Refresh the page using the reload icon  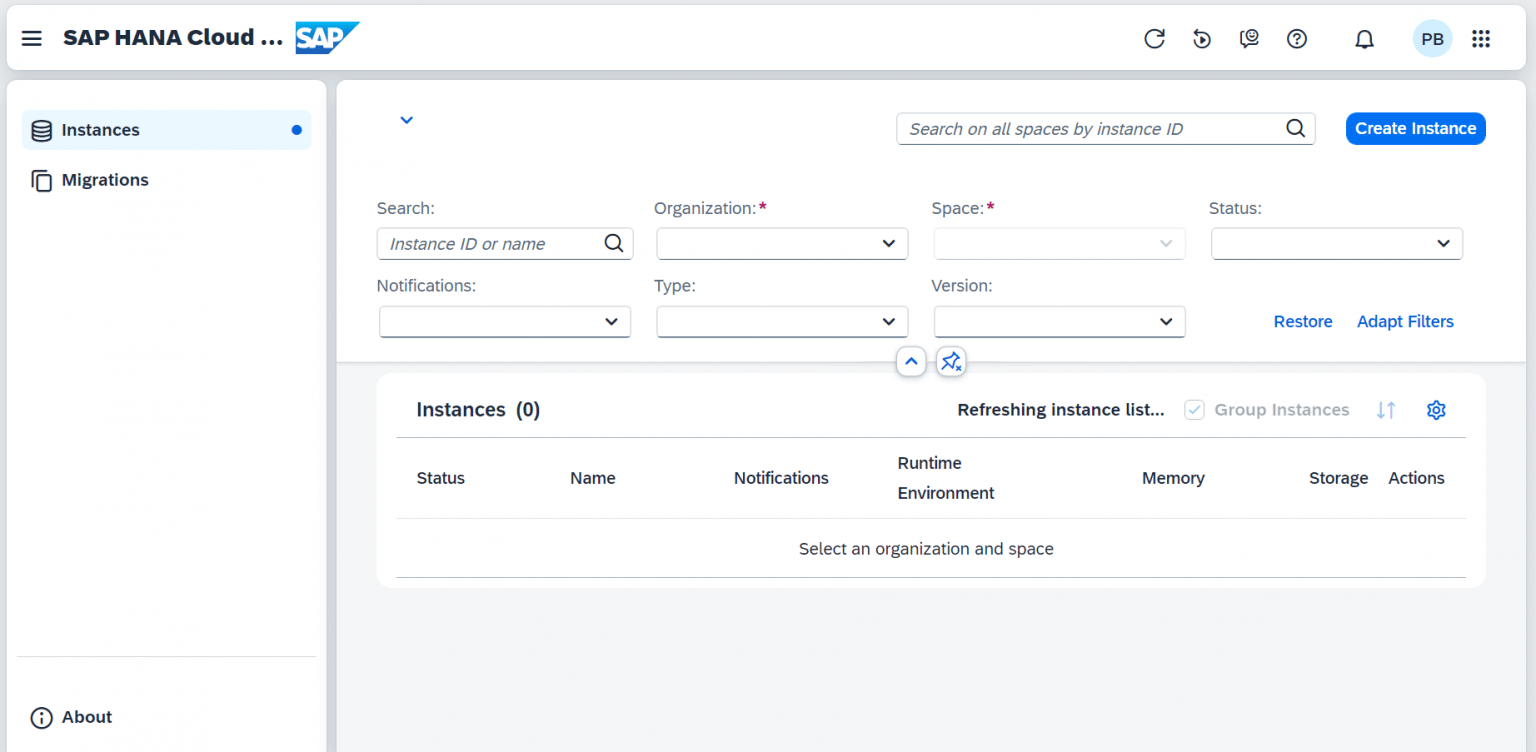coord(1154,38)
